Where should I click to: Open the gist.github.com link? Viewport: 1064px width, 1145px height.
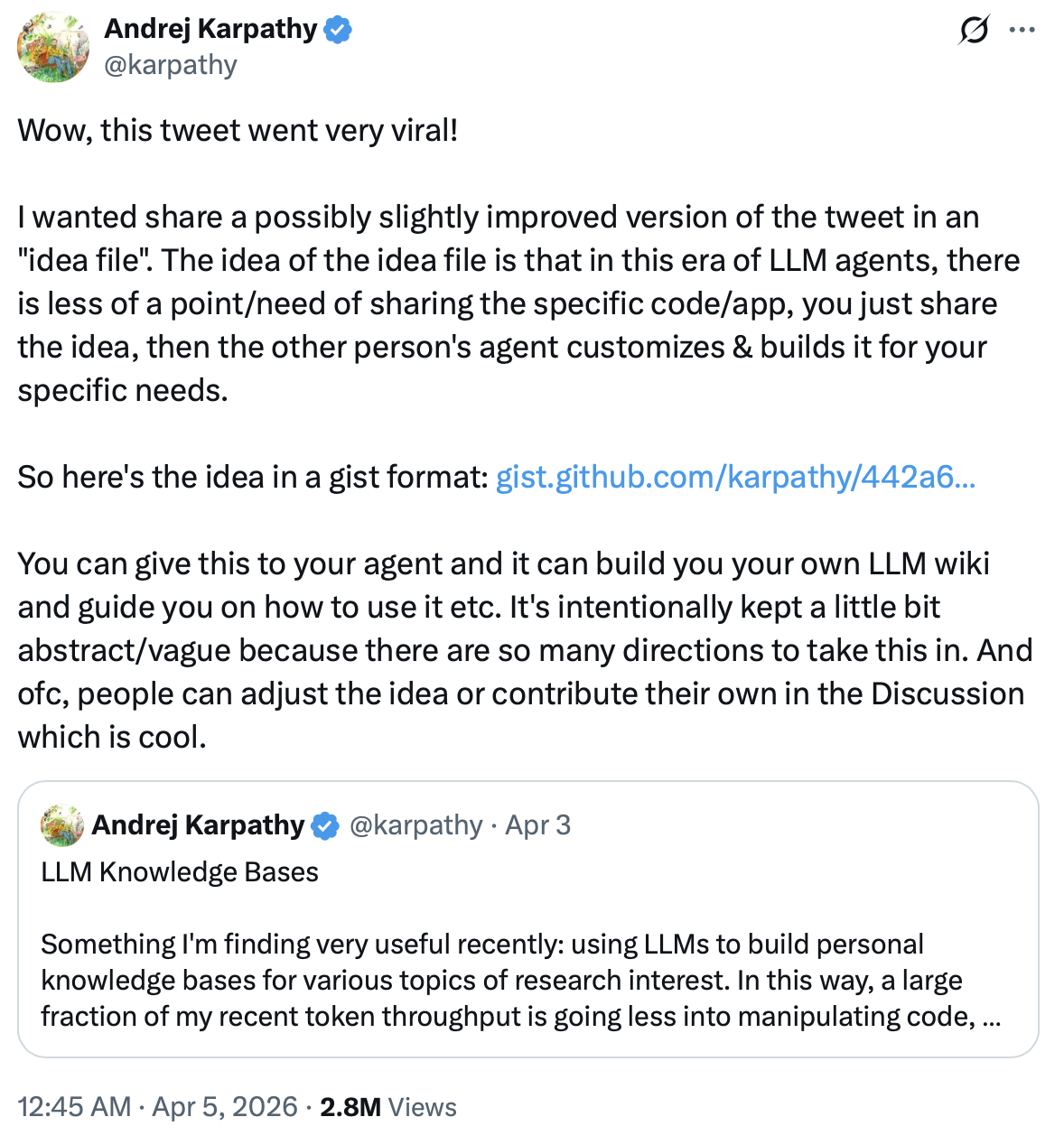(734, 477)
